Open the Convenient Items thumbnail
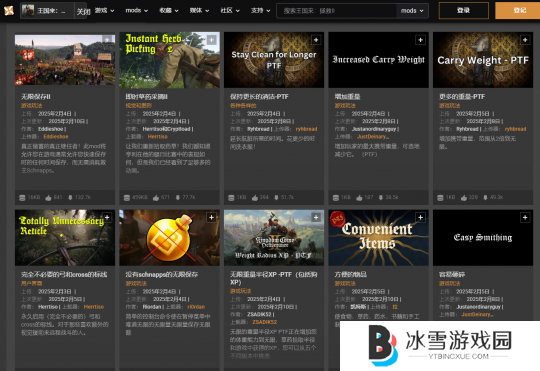The height and width of the screenshot is (371, 540). click(x=378, y=238)
